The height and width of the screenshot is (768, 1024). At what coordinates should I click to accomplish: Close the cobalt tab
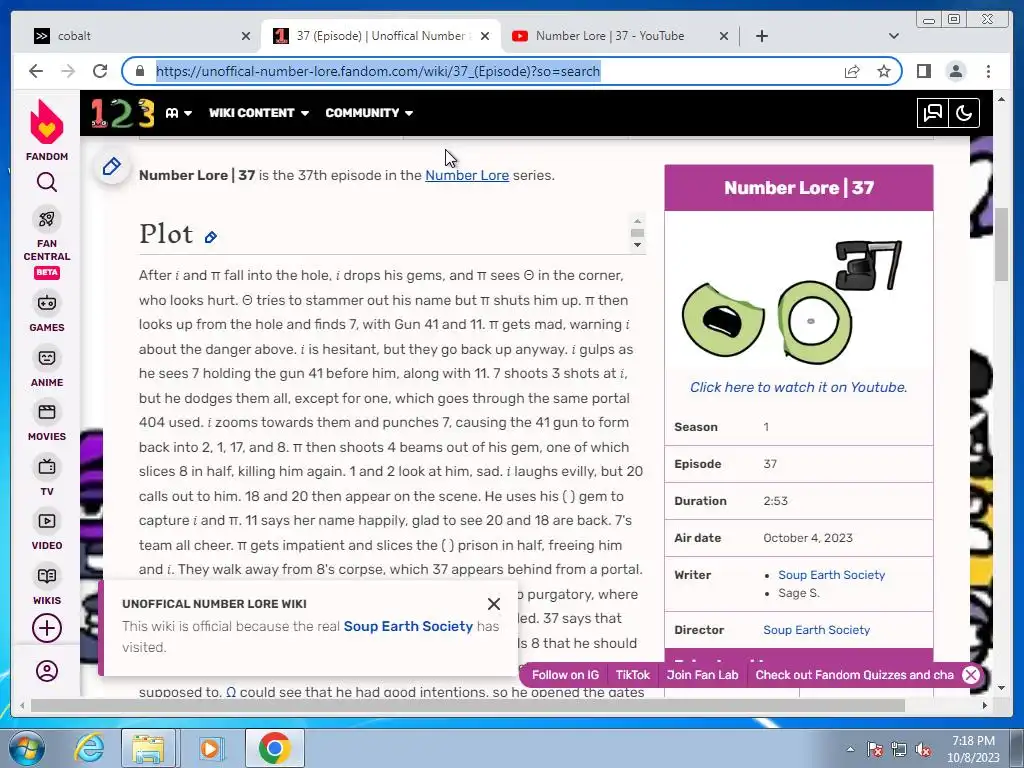(246, 36)
